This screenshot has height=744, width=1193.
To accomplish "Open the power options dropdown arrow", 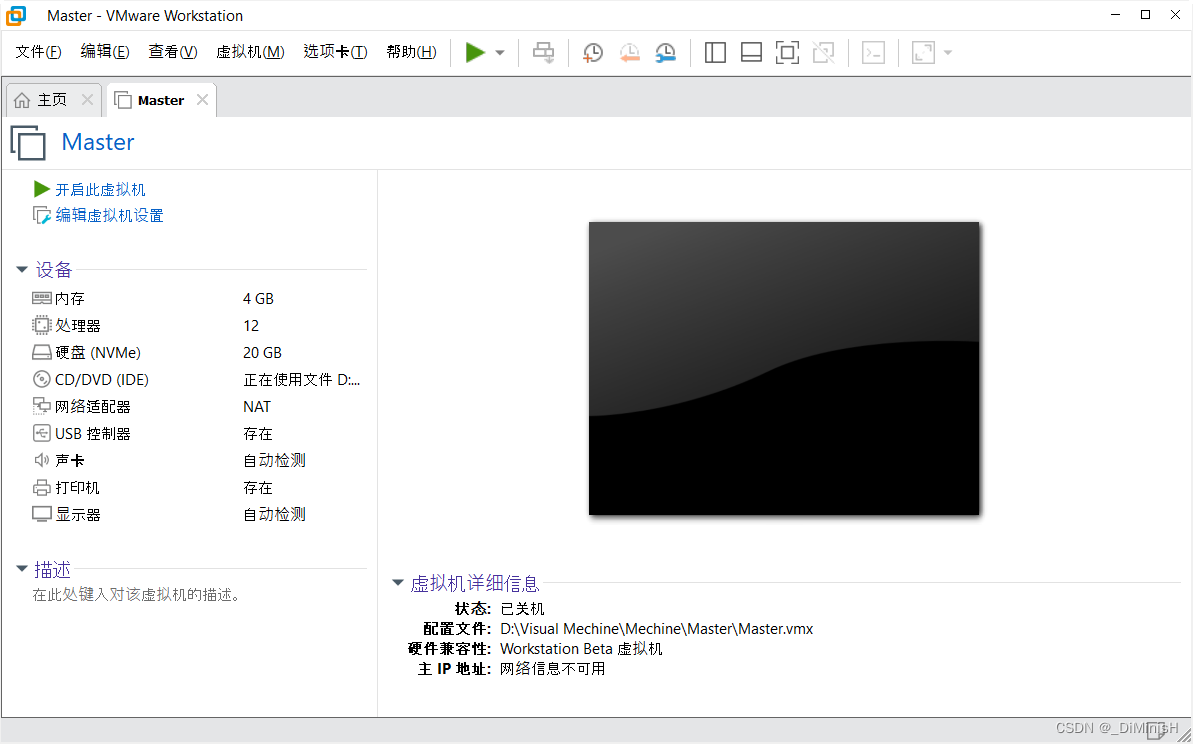I will [500, 52].
